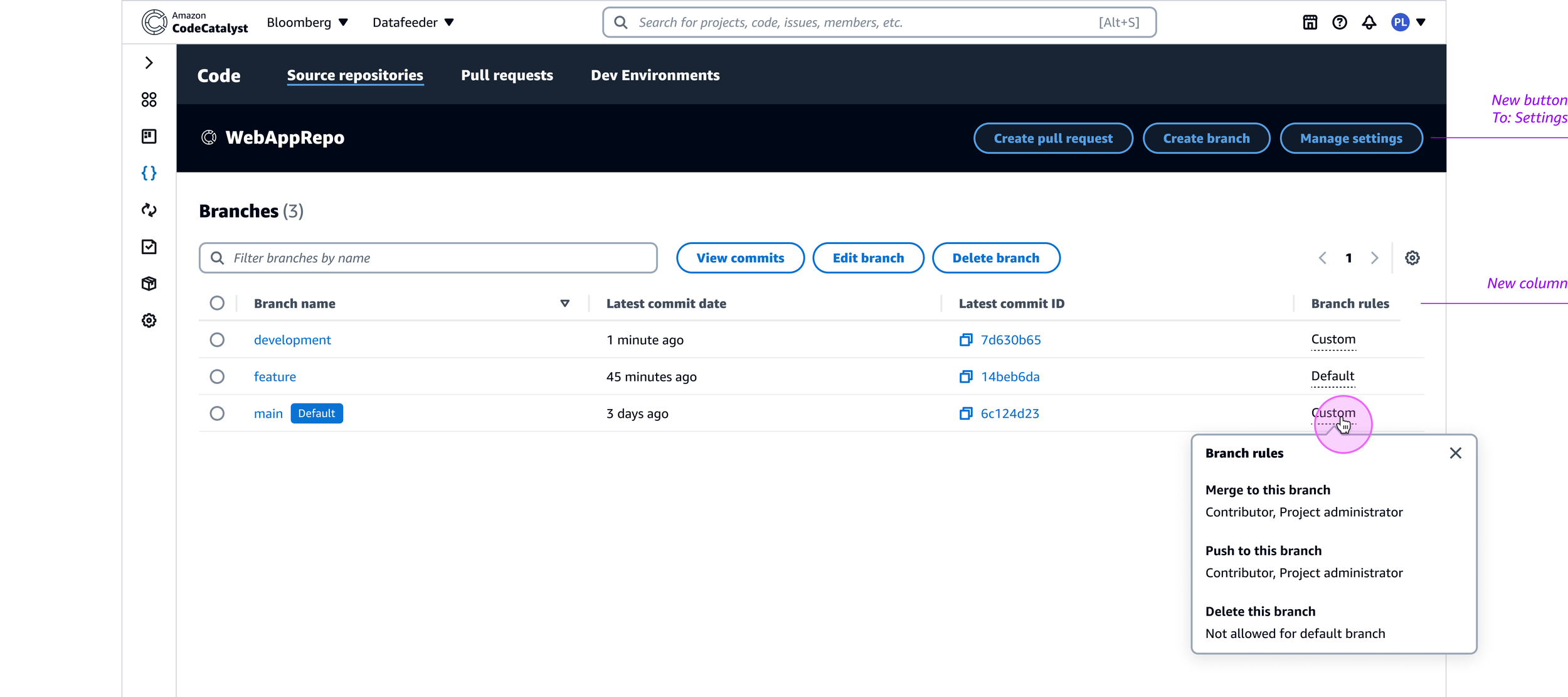Image resolution: width=1568 pixels, height=697 pixels.
Task: Open the Bloomberg space dropdown
Action: point(307,23)
